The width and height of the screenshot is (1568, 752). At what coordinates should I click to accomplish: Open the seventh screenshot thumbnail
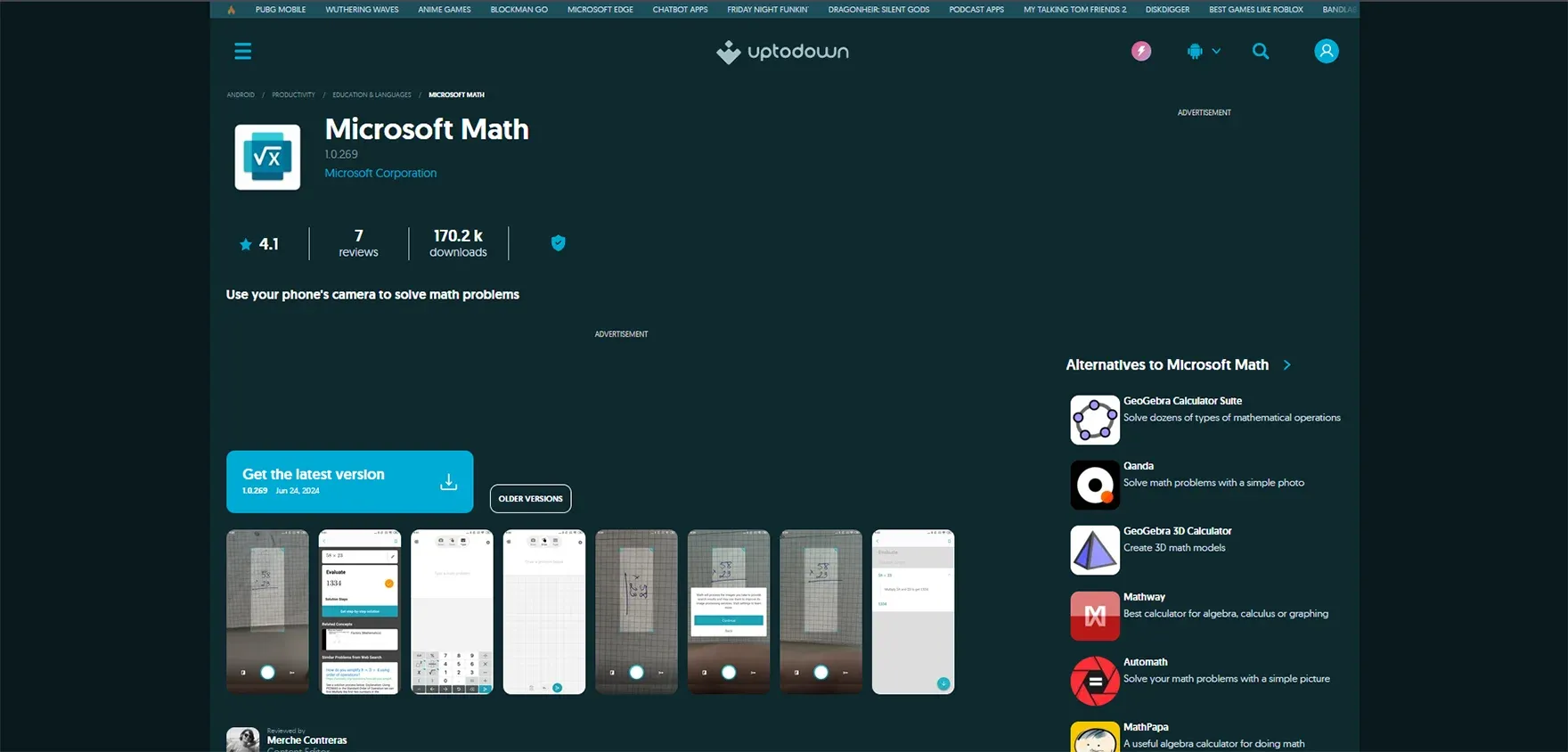821,612
